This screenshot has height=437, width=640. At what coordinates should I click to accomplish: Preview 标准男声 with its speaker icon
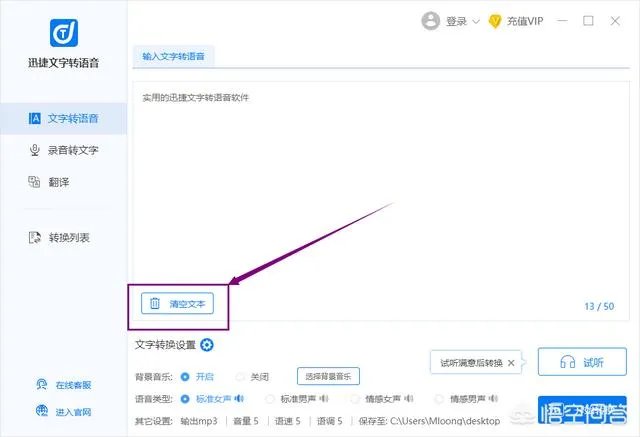coord(324,399)
